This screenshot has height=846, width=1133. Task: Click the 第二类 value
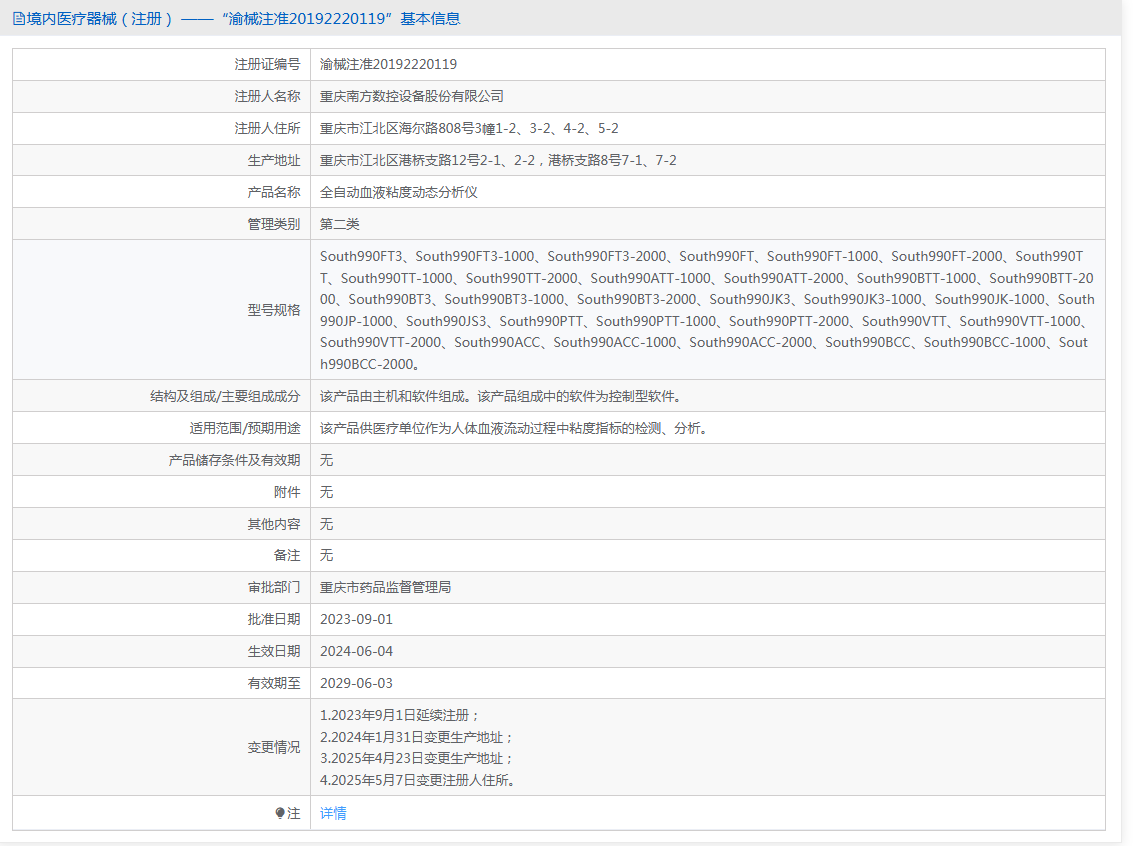[340, 224]
